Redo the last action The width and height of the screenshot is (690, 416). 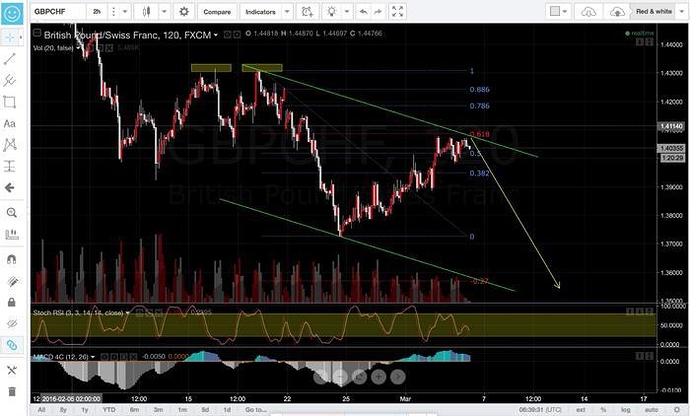coord(378,12)
